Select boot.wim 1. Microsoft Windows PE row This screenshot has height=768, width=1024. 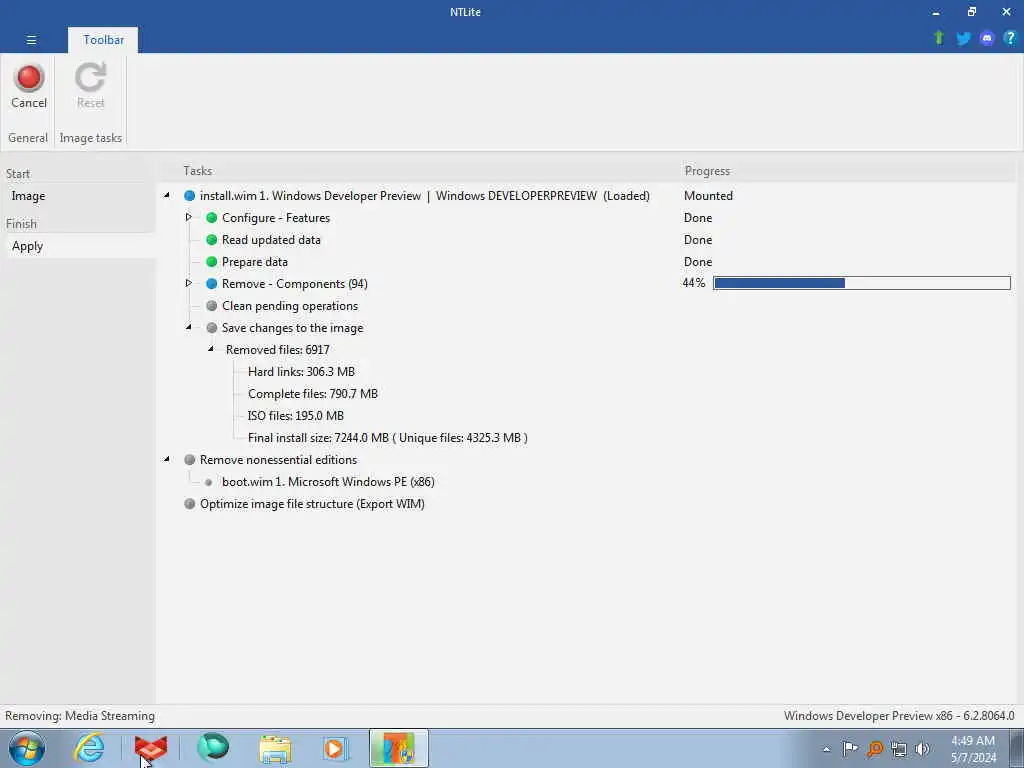point(328,482)
